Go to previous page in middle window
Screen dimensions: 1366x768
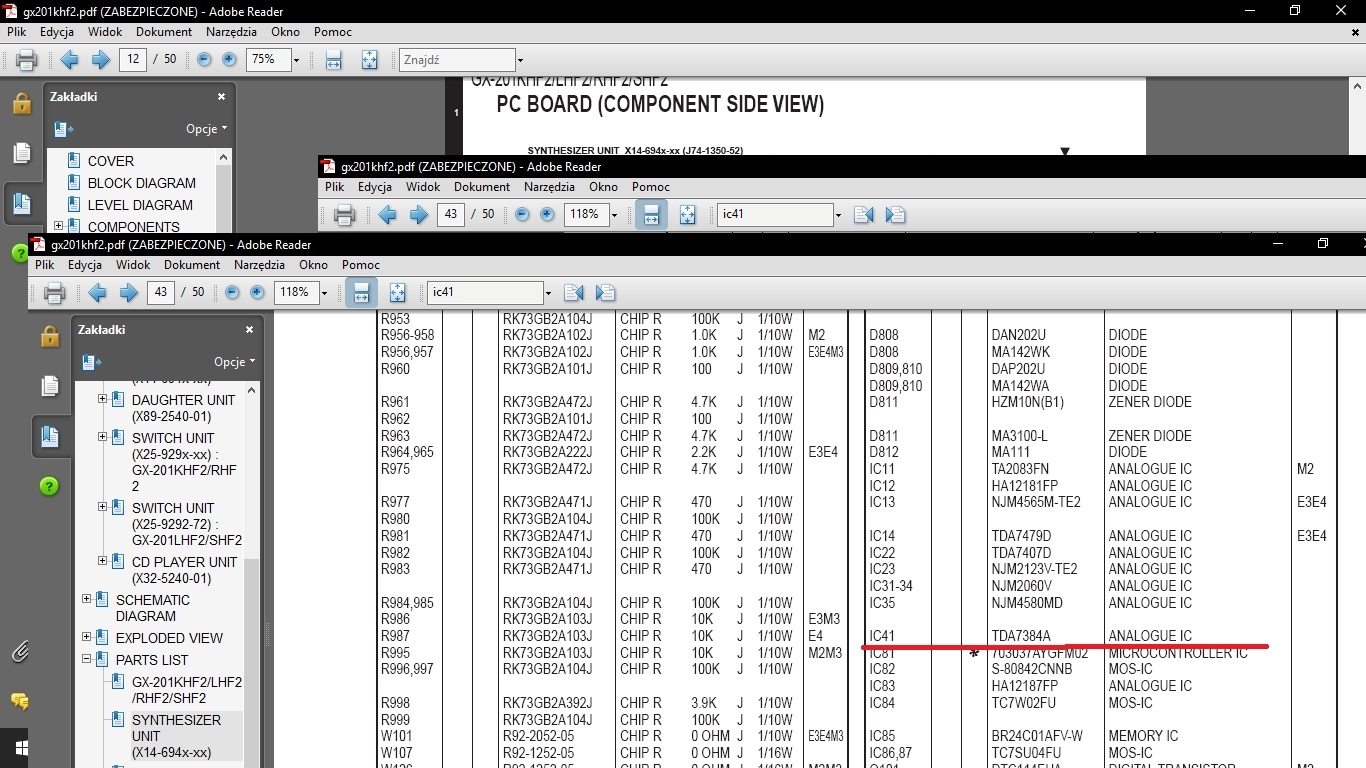click(x=387, y=215)
